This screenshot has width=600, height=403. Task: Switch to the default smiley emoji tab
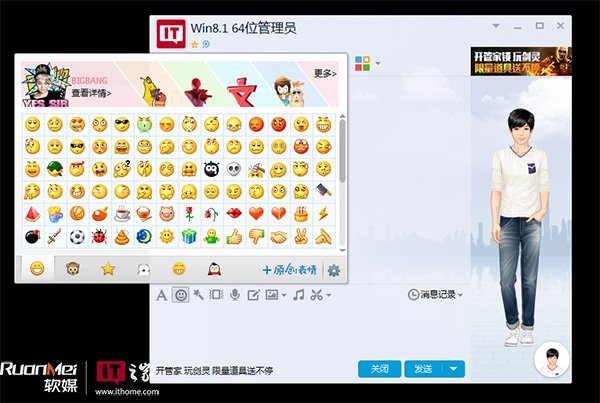(x=37, y=269)
